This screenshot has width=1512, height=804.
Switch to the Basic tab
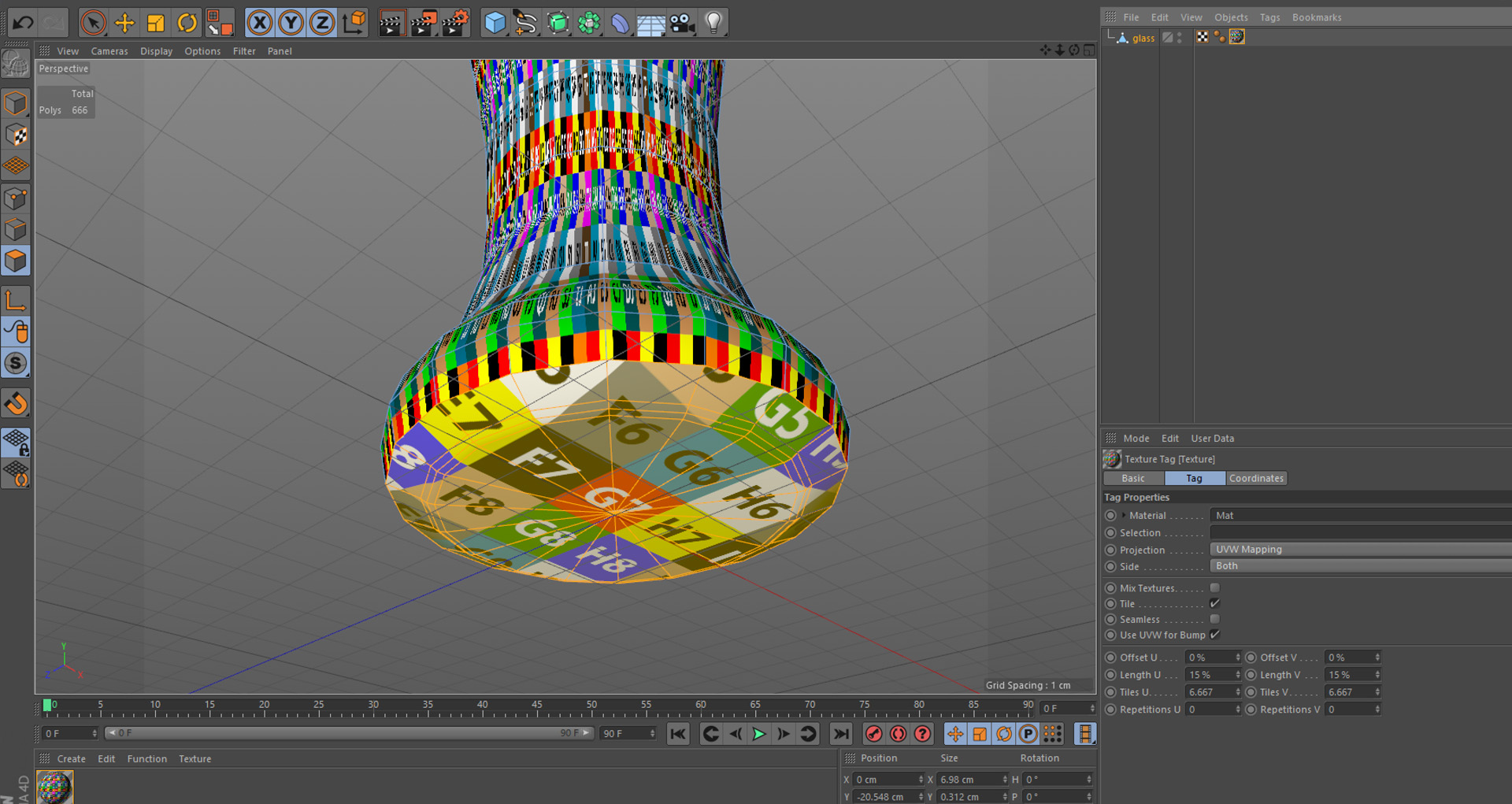point(1133,478)
